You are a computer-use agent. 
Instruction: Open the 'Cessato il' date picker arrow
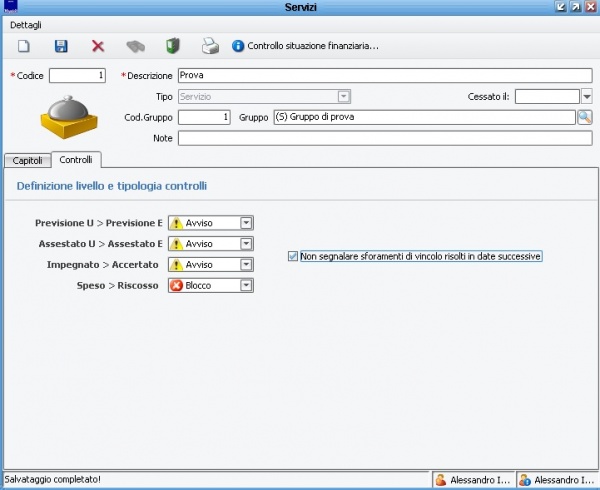(587, 97)
